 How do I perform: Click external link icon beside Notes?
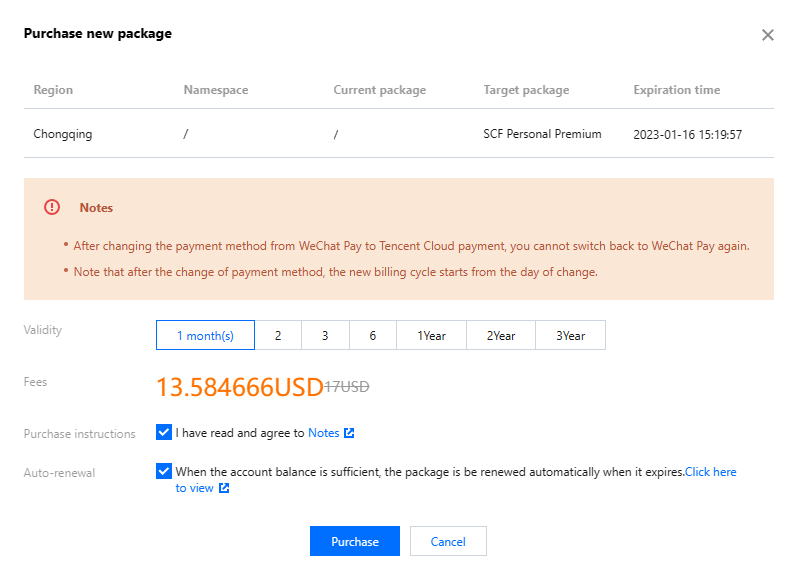pos(349,433)
